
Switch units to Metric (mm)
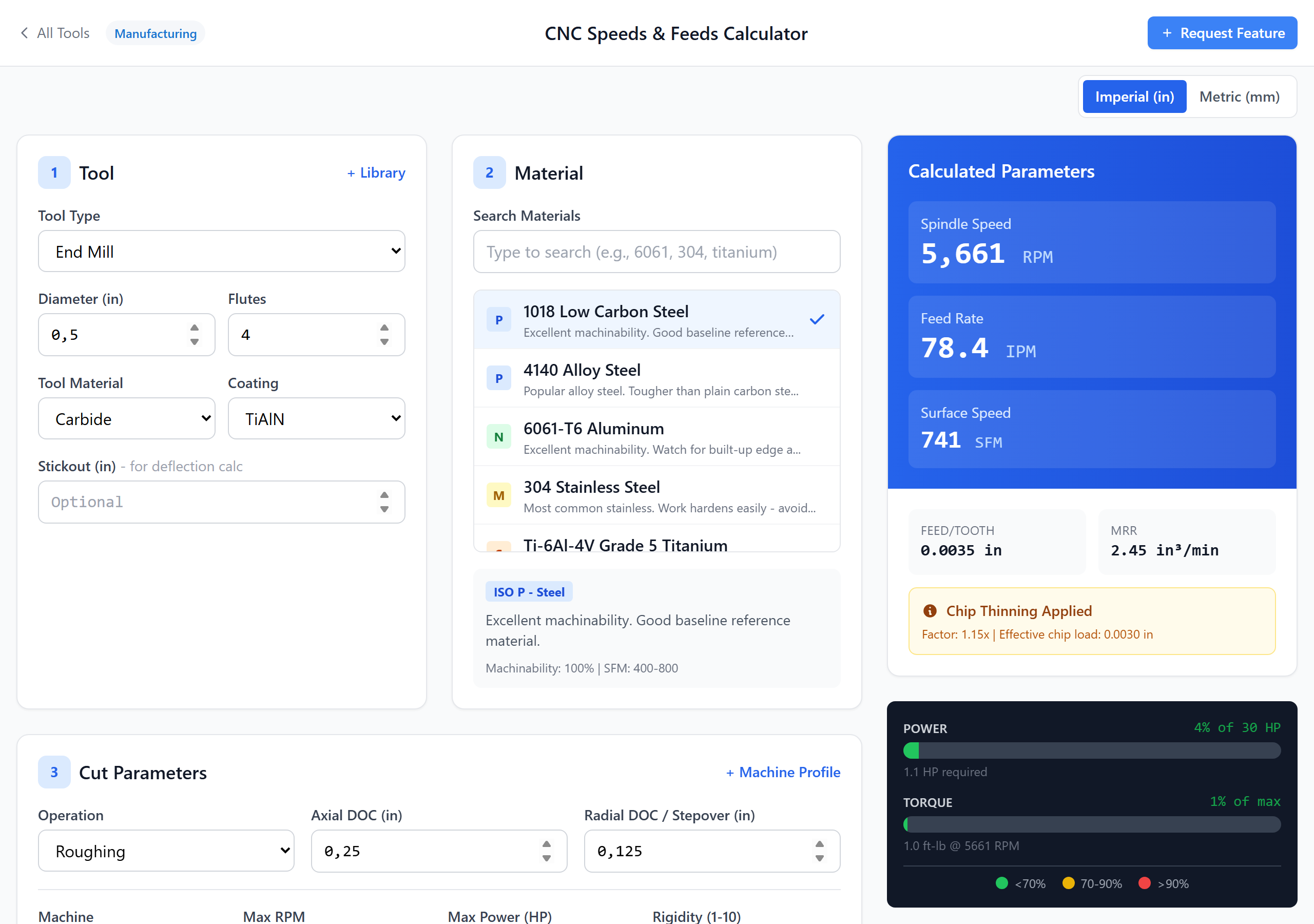1239,97
